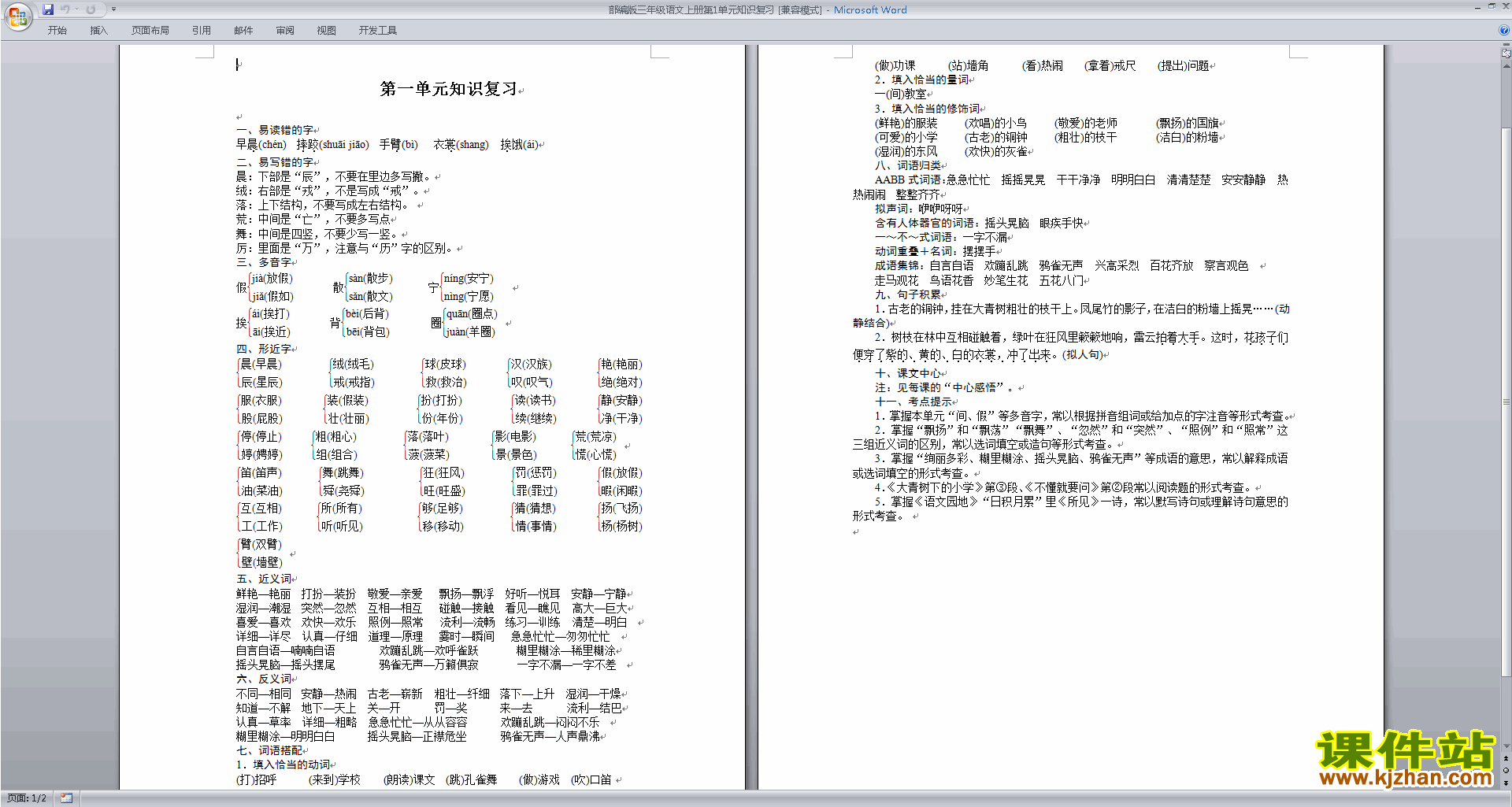Click the line 荒: 中间是"亡"
This screenshot has width=1512, height=807.
pos(313,220)
